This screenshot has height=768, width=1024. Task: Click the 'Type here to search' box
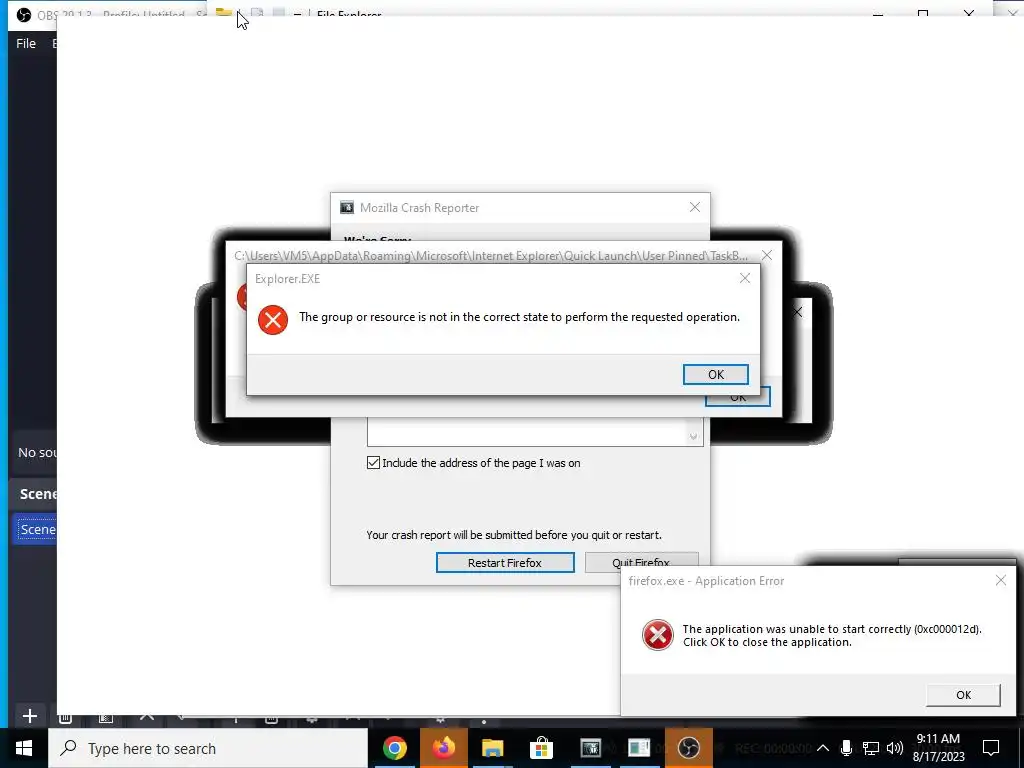pyautogui.click(x=208, y=748)
